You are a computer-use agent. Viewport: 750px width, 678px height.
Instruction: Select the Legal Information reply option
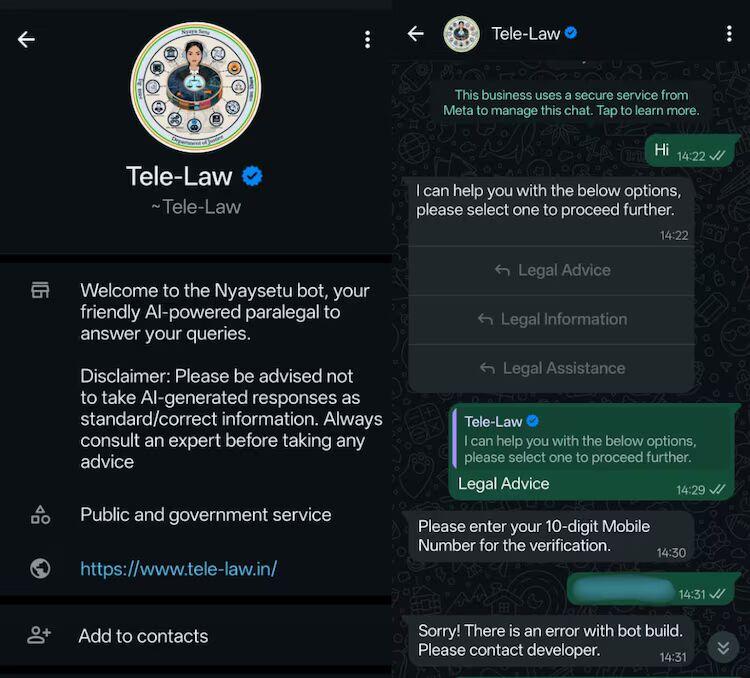(552, 319)
